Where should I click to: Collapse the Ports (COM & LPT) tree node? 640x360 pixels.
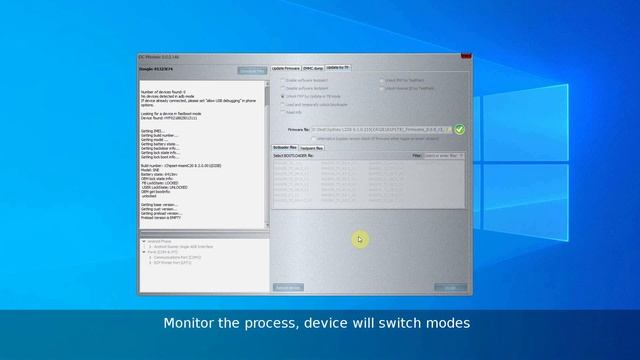tap(144, 252)
